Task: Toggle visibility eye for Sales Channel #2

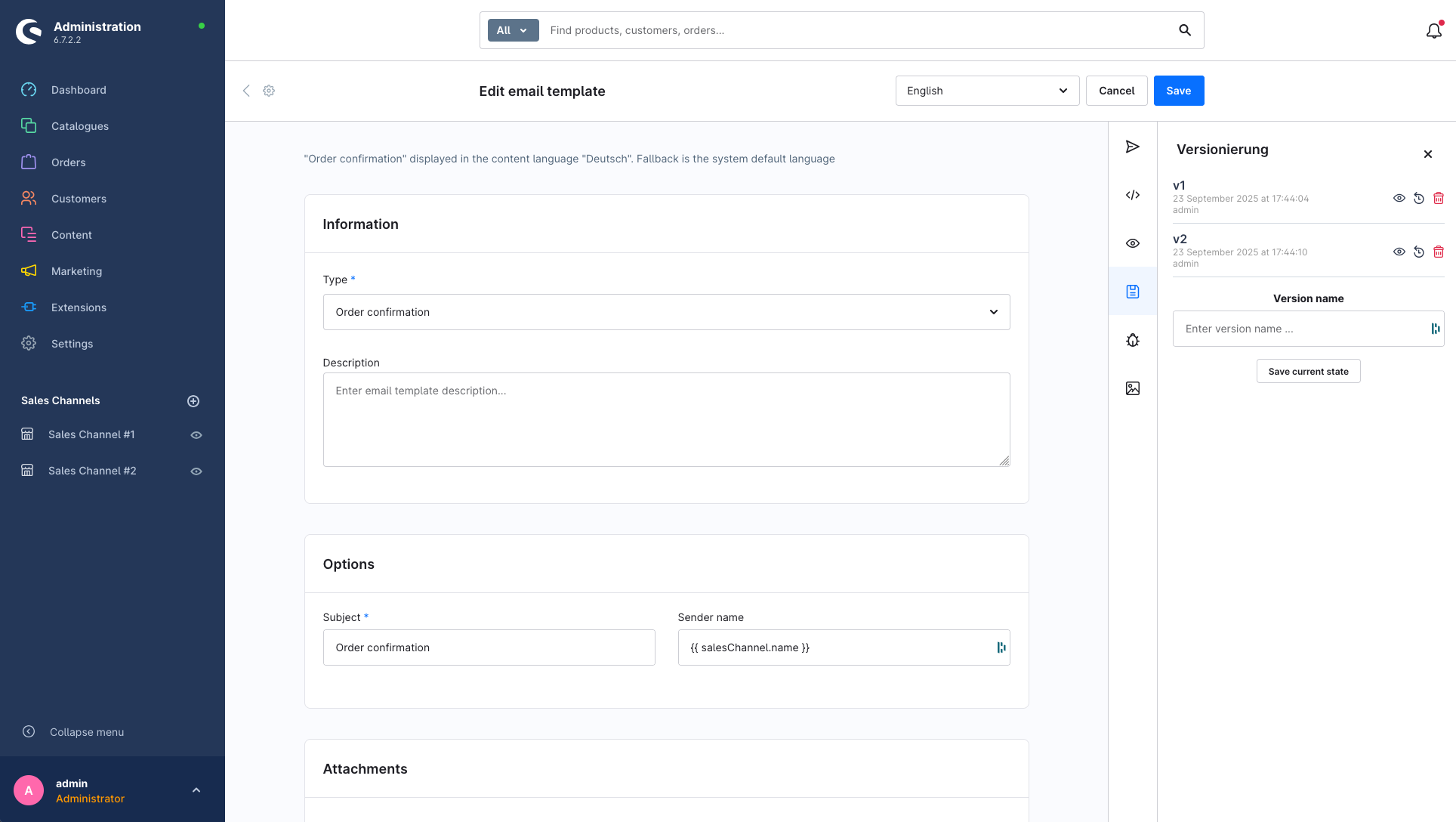Action: (x=196, y=471)
